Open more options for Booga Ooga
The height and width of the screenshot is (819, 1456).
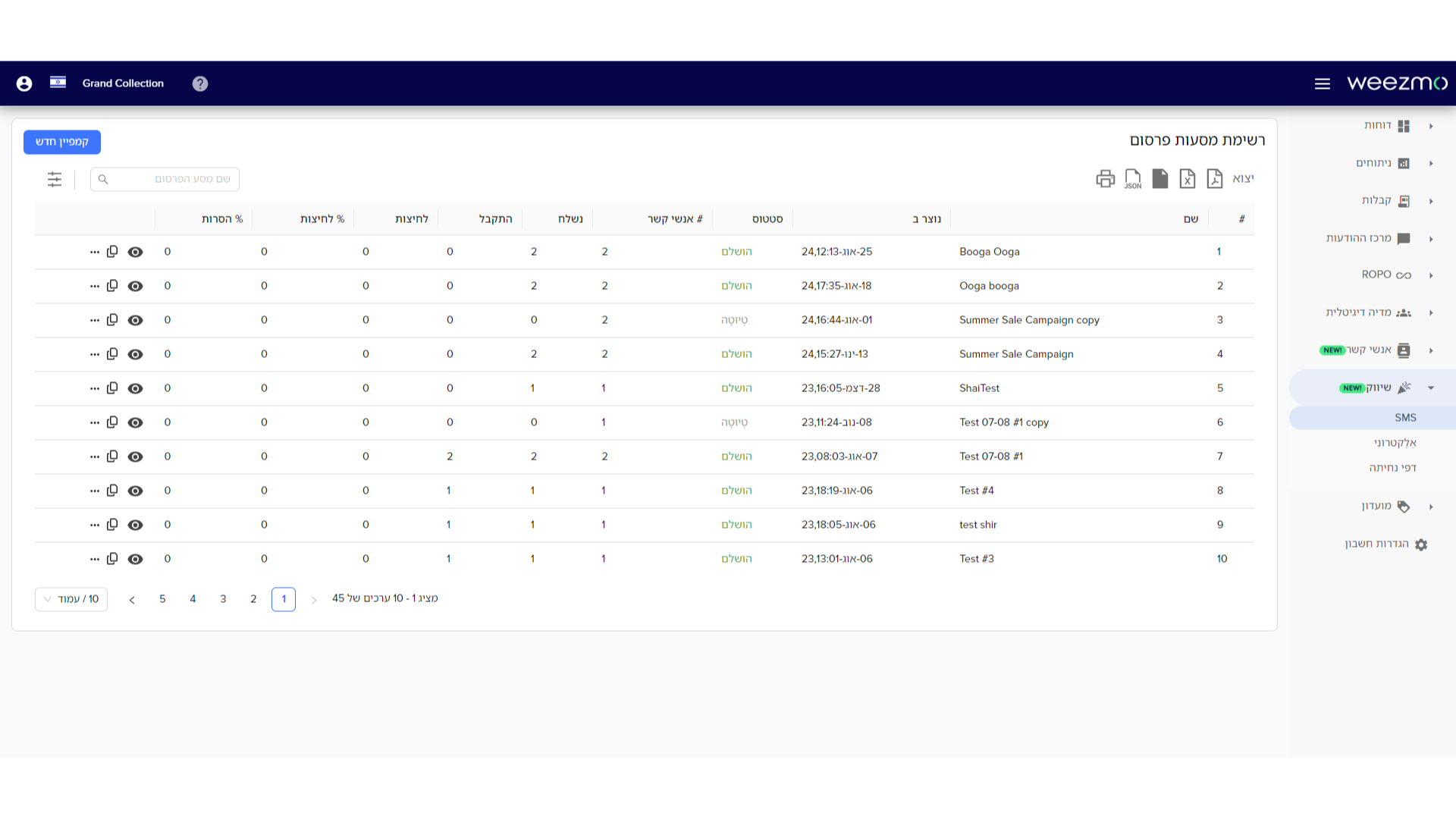94,253
